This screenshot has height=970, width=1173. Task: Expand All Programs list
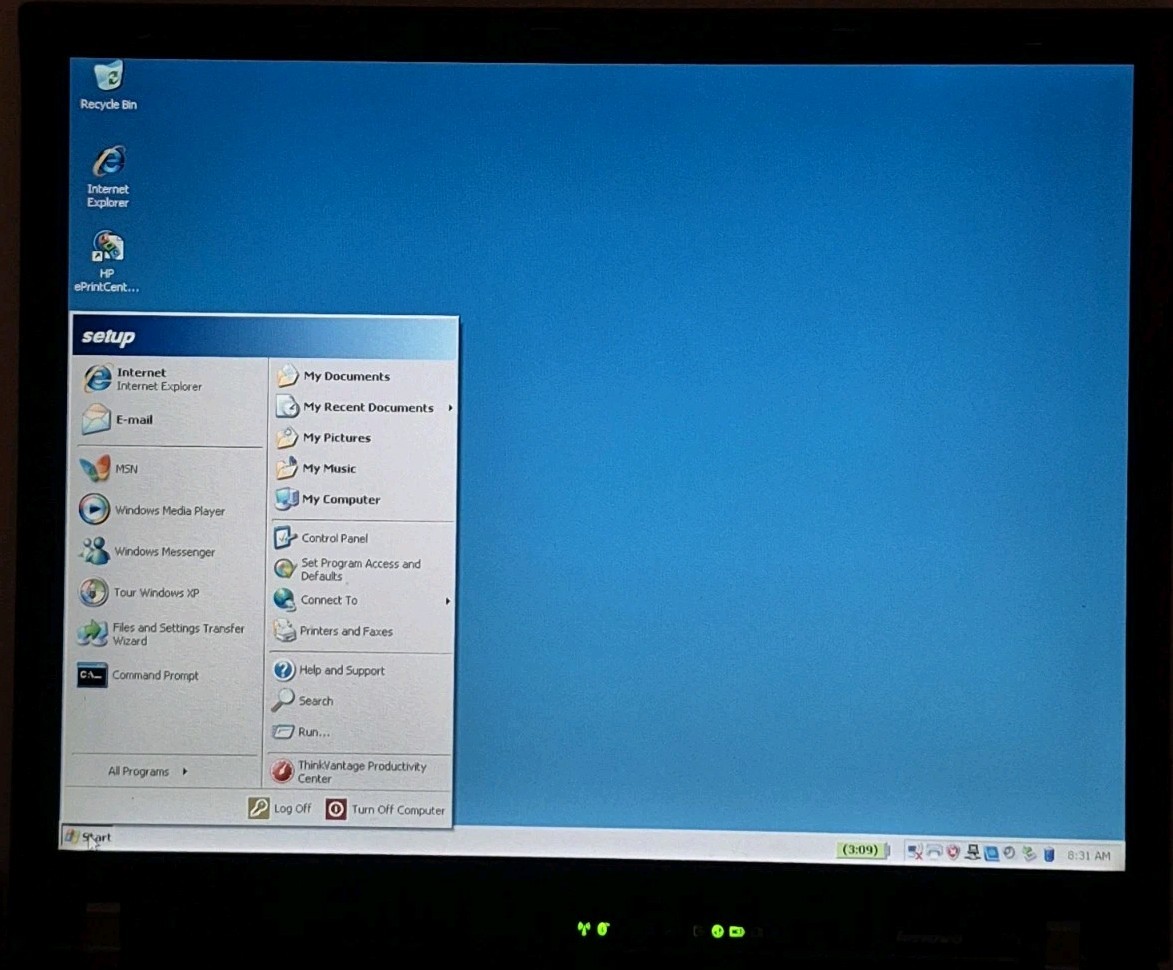(148, 771)
